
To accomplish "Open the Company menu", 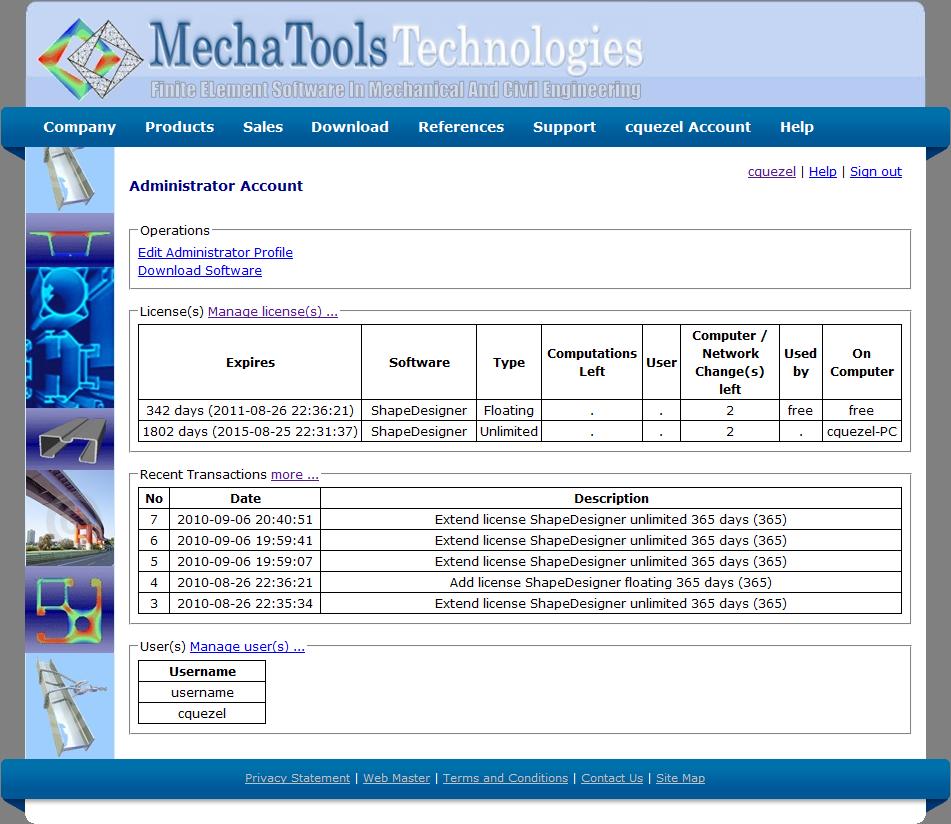I will (79, 127).
